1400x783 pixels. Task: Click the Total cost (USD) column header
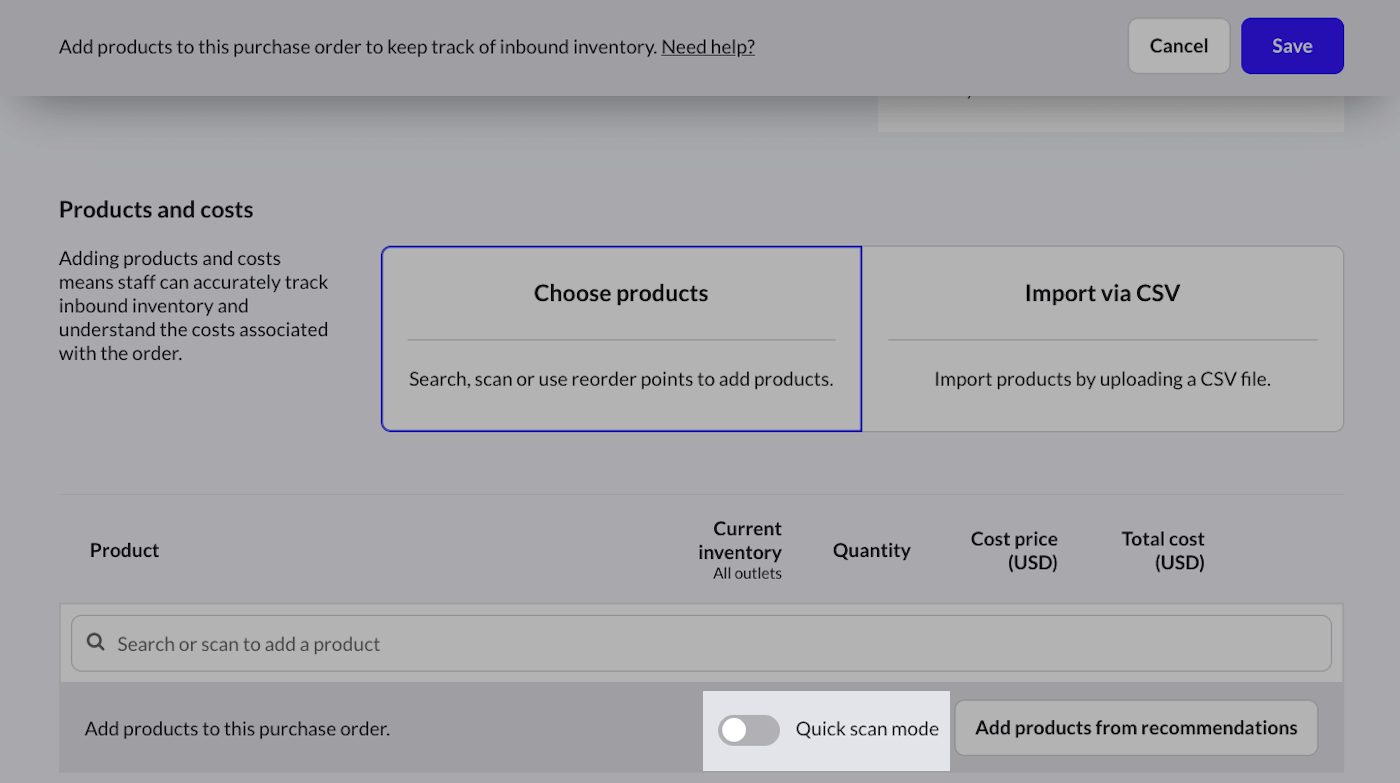(x=1163, y=550)
